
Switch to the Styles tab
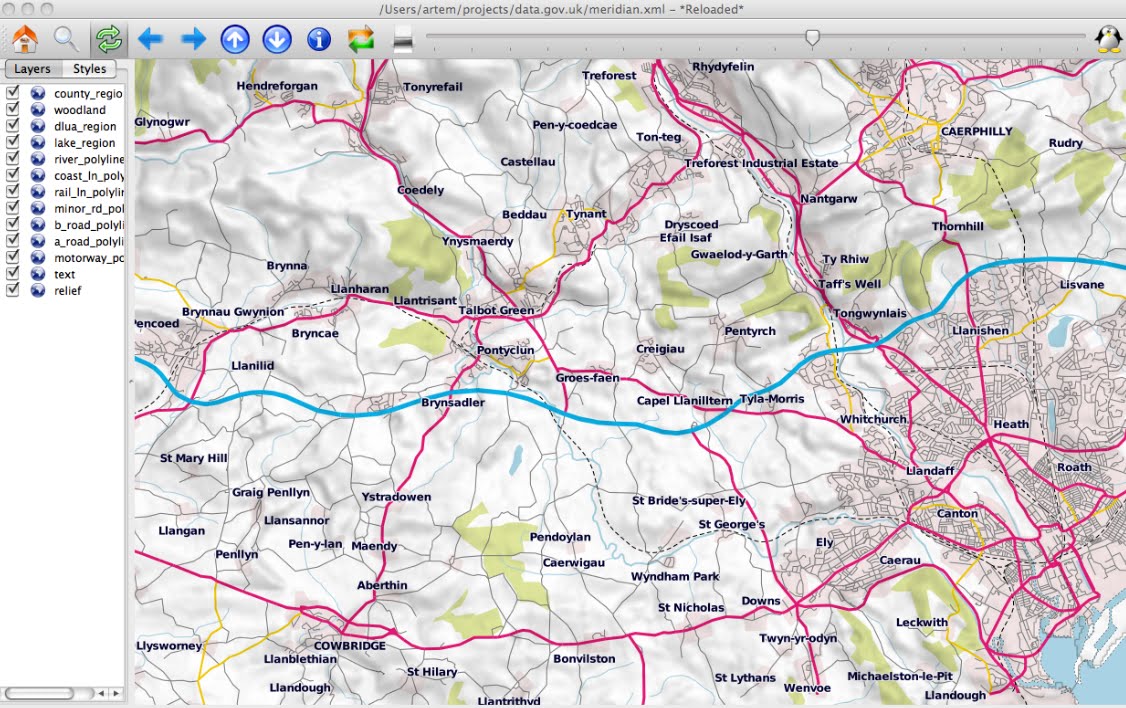point(88,69)
